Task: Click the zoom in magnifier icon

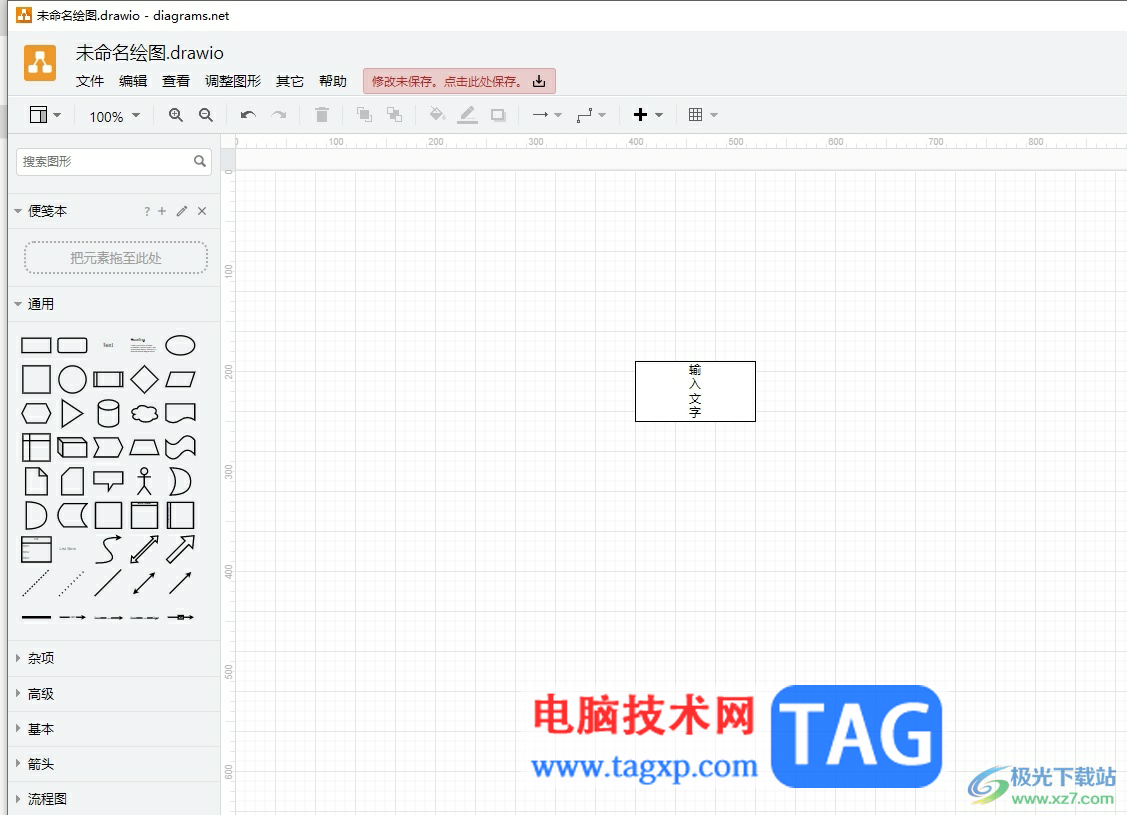Action: click(x=175, y=115)
